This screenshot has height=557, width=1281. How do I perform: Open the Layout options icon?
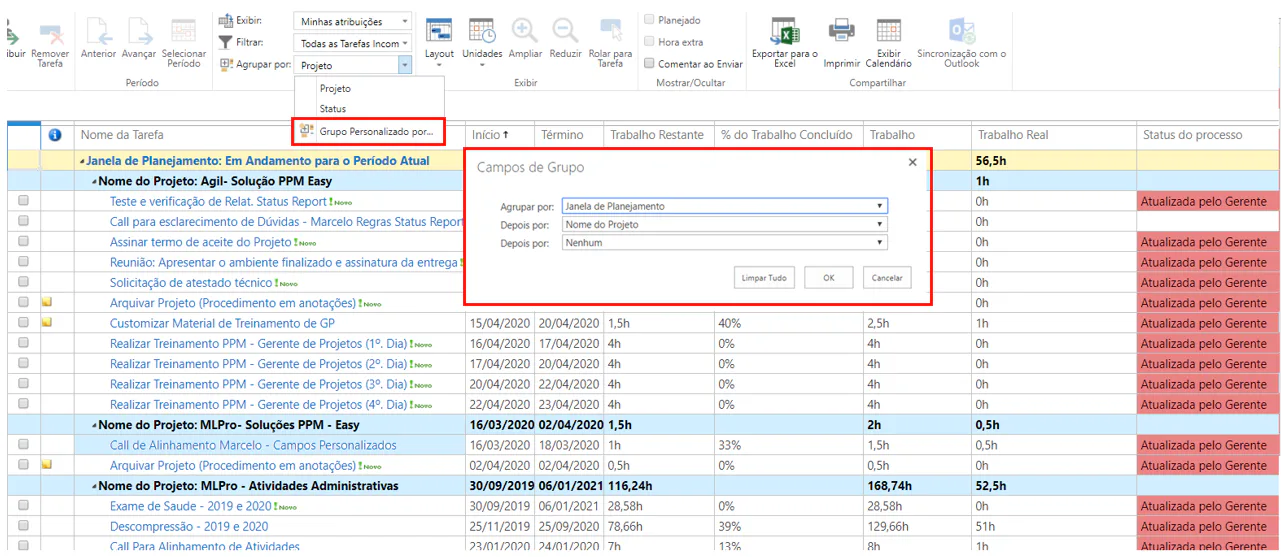[439, 31]
